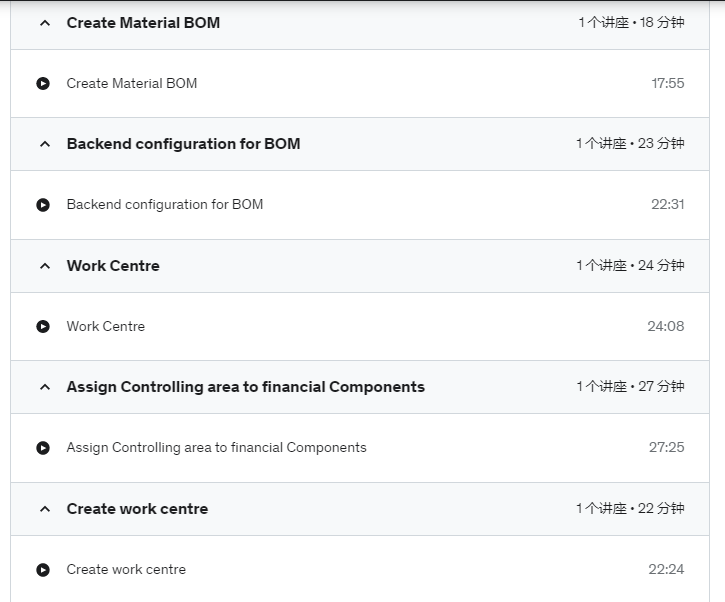Image resolution: width=725 pixels, height=602 pixels.
Task: Open the Create Material BOM lecture title
Action: click(132, 83)
